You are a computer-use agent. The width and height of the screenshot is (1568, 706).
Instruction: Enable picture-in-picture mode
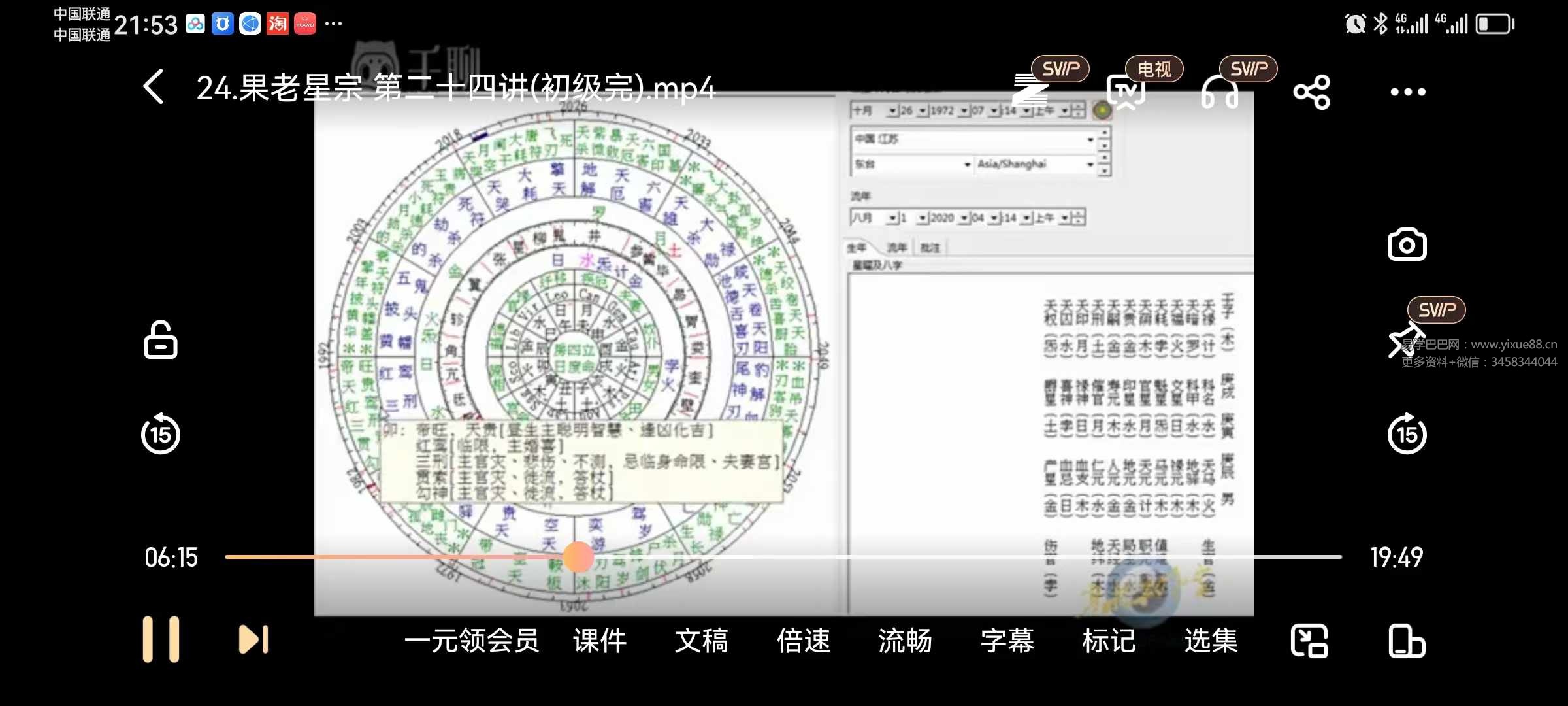1309,641
